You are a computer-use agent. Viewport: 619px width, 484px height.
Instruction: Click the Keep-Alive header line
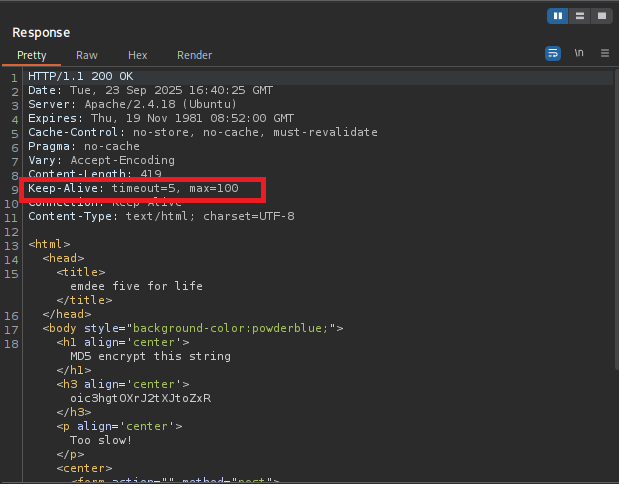tap(133, 189)
